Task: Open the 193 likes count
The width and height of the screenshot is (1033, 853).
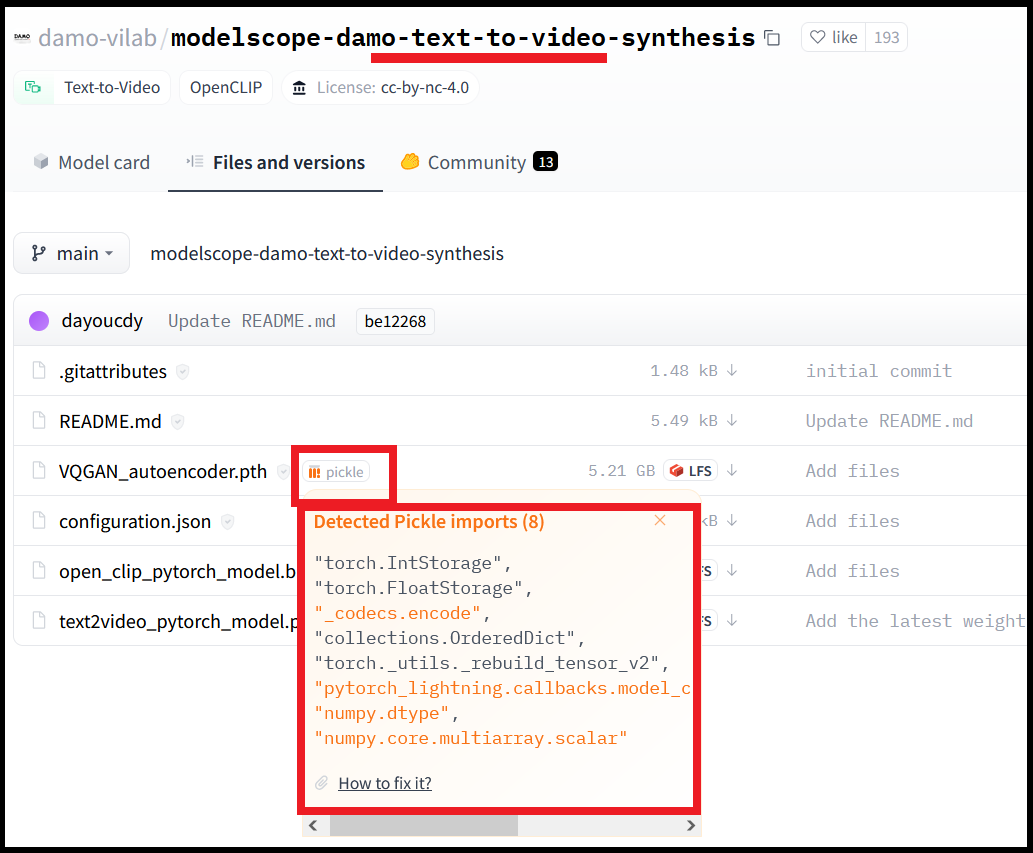Action: [x=886, y=38]
